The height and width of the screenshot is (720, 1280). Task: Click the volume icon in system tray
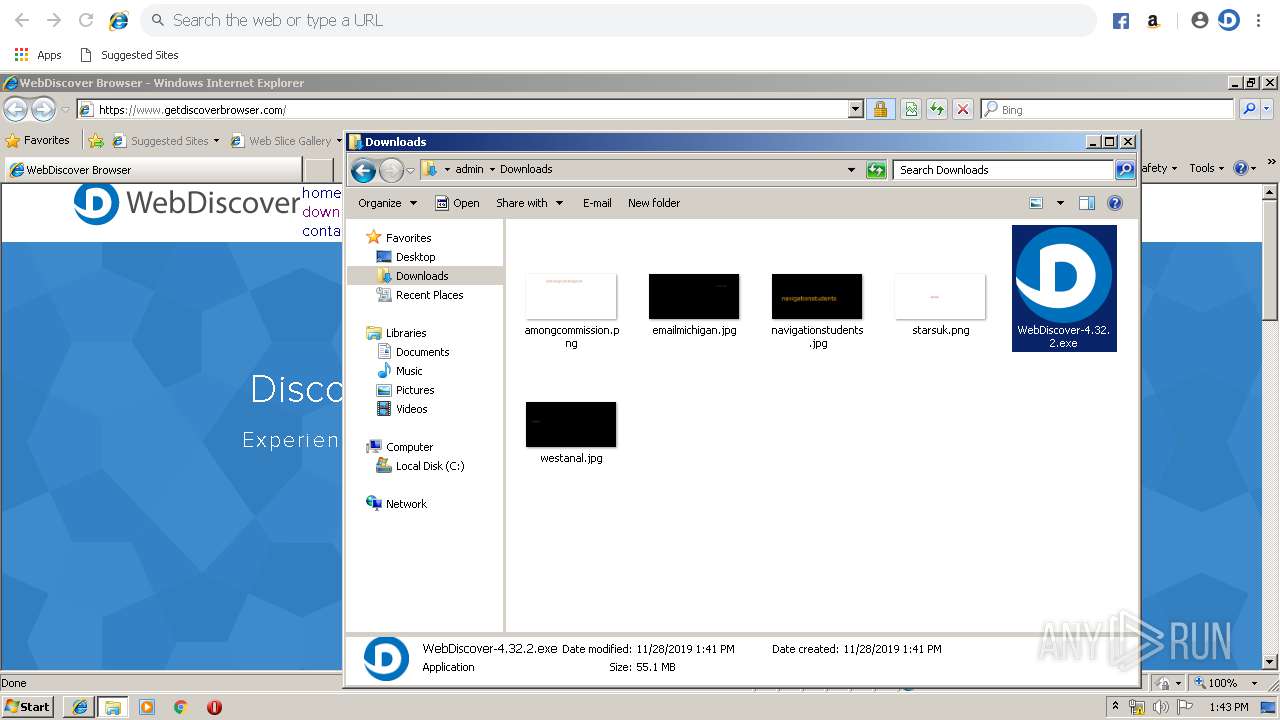click(1160, 707)
